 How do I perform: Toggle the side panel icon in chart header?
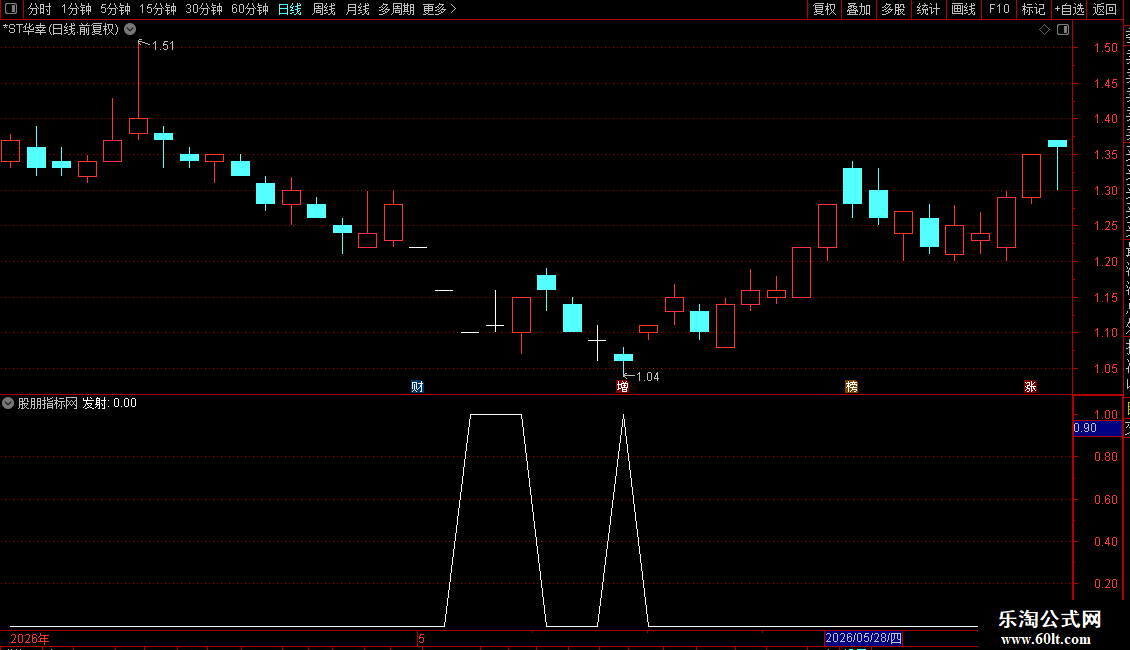pyautogui.click(x=1063, y=30)
